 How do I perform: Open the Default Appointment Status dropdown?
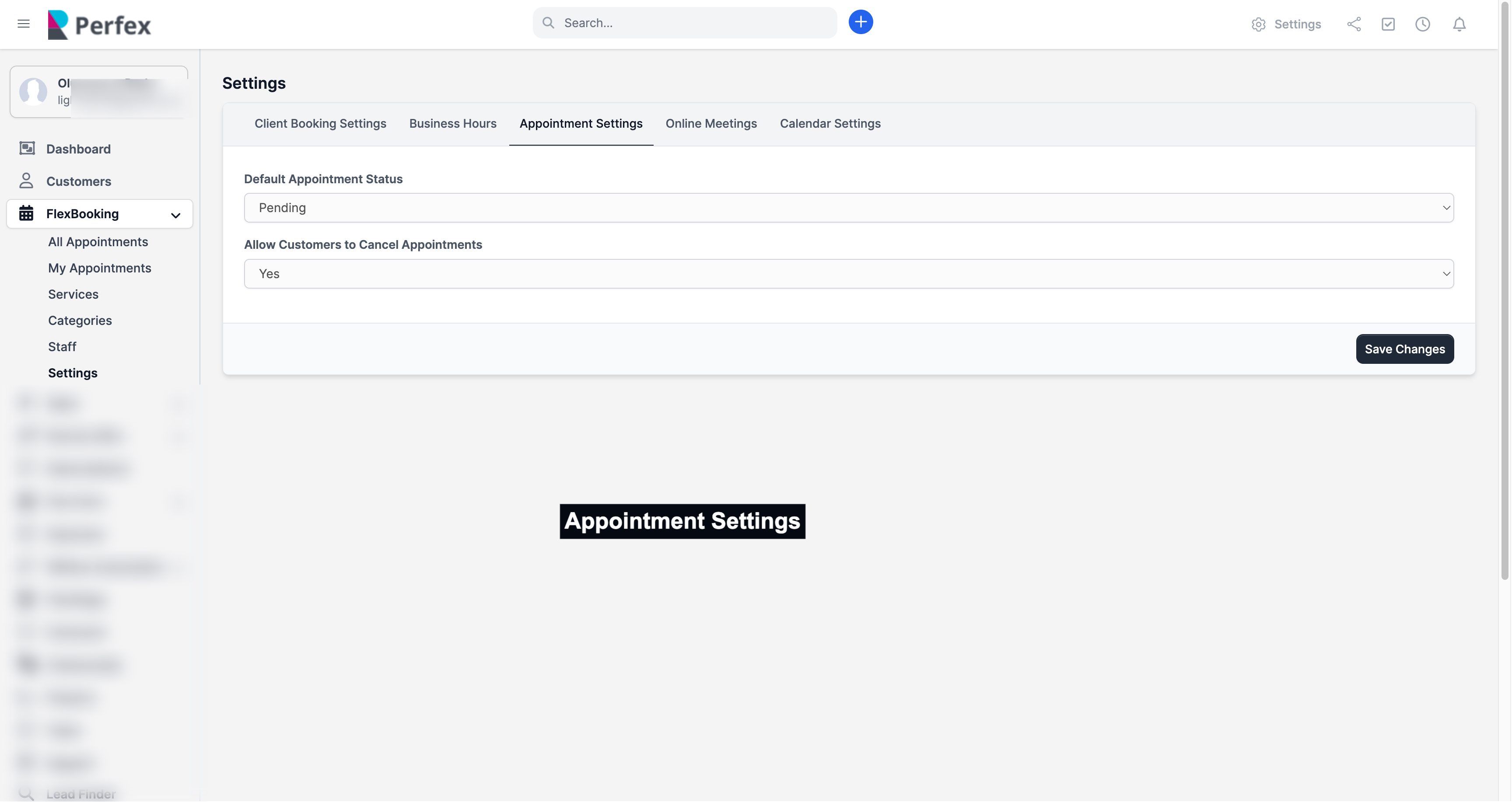(848, 208)
